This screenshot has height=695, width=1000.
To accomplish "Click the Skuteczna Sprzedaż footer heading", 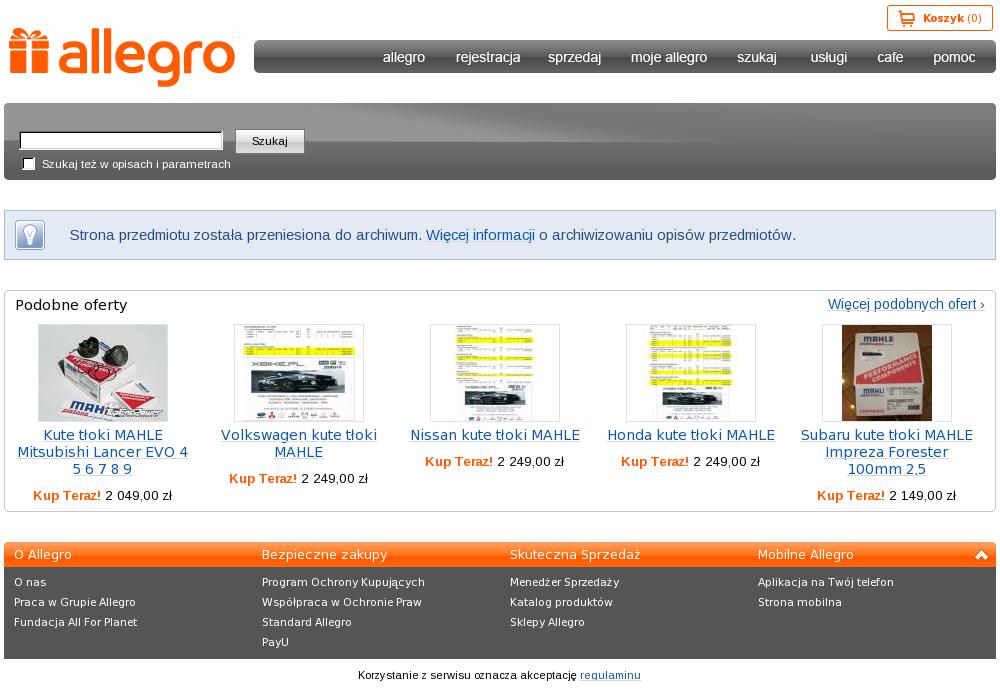I will tap(575, 555).
